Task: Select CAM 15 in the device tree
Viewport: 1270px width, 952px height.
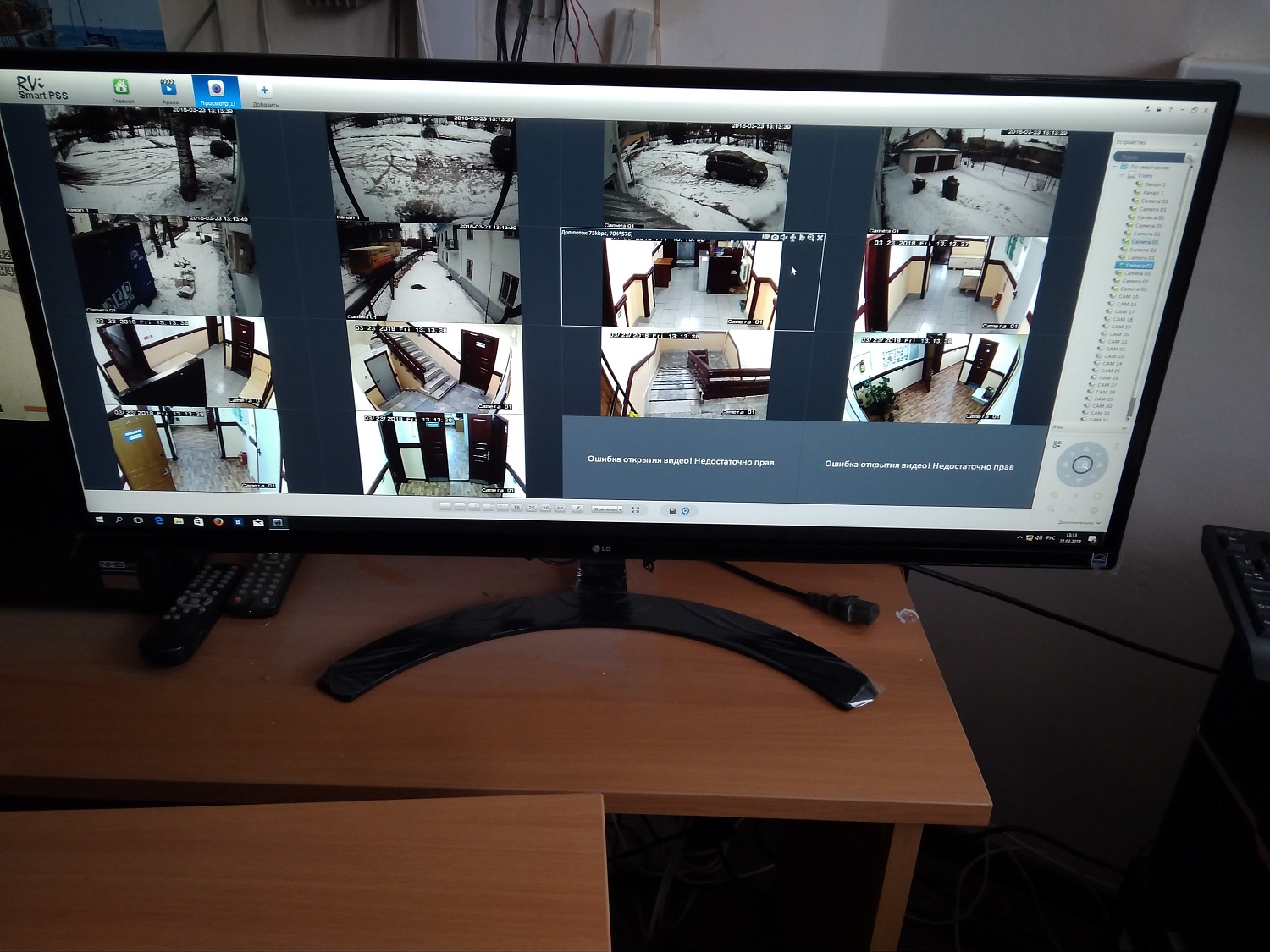Action: click(1127, 297)
